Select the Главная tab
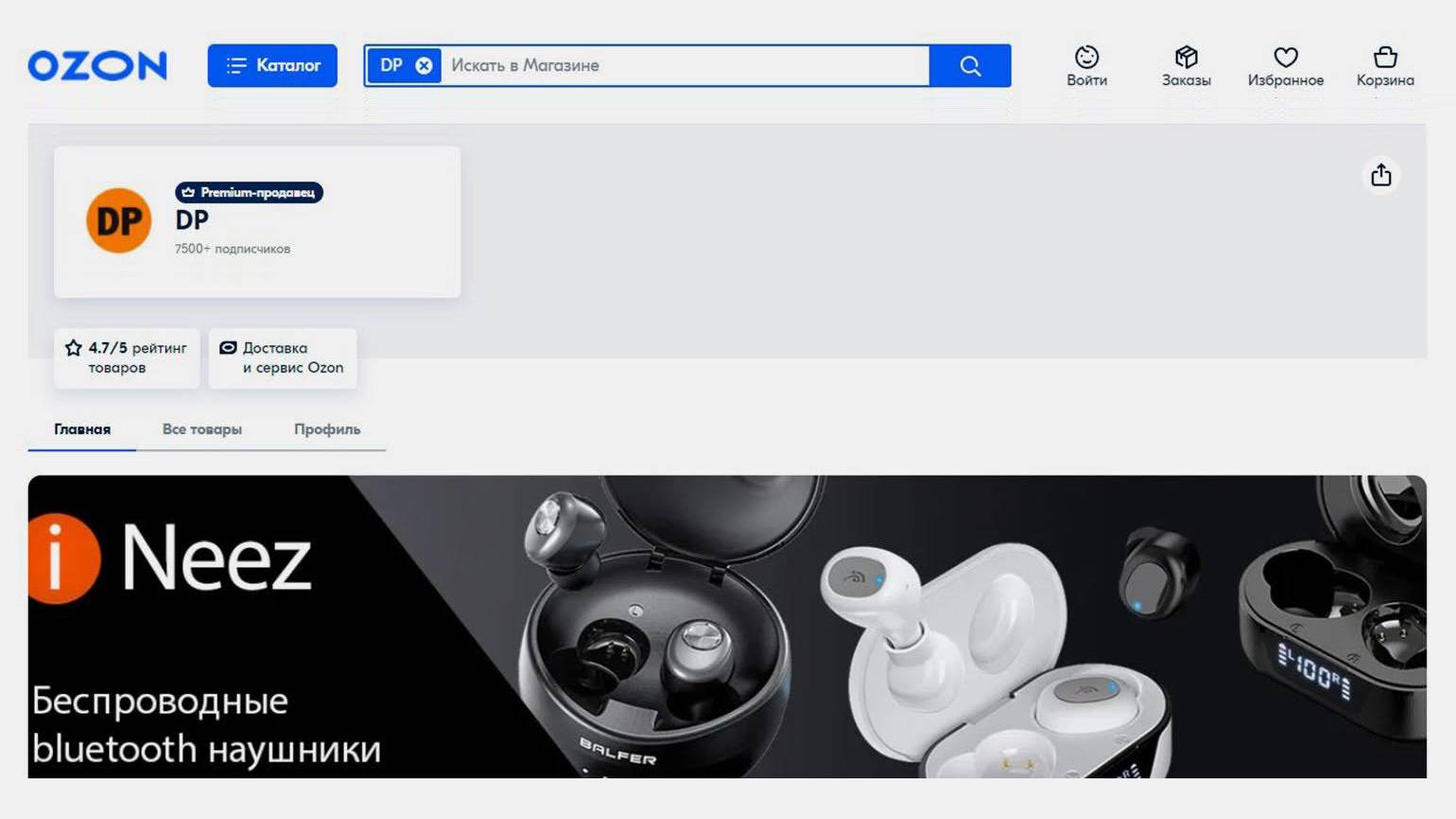This screenshot has width=1456, height=819. (82, 429)
